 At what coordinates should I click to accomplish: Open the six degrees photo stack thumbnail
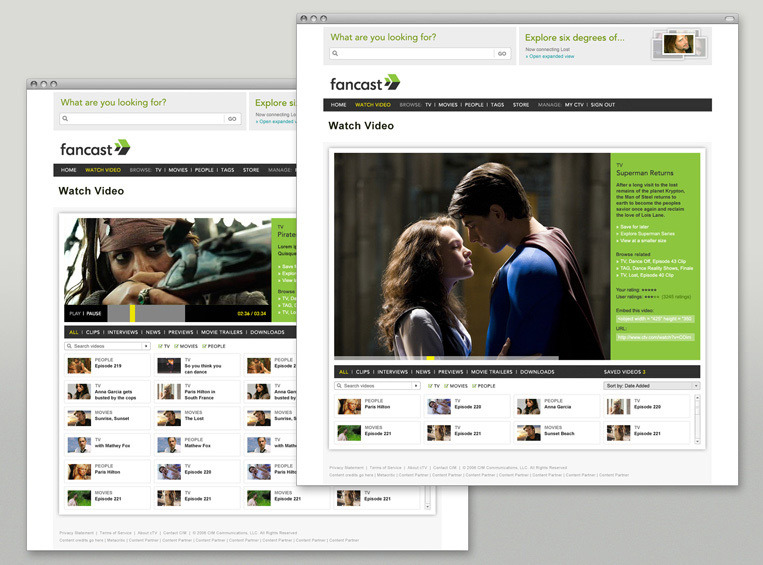(679, 44)
